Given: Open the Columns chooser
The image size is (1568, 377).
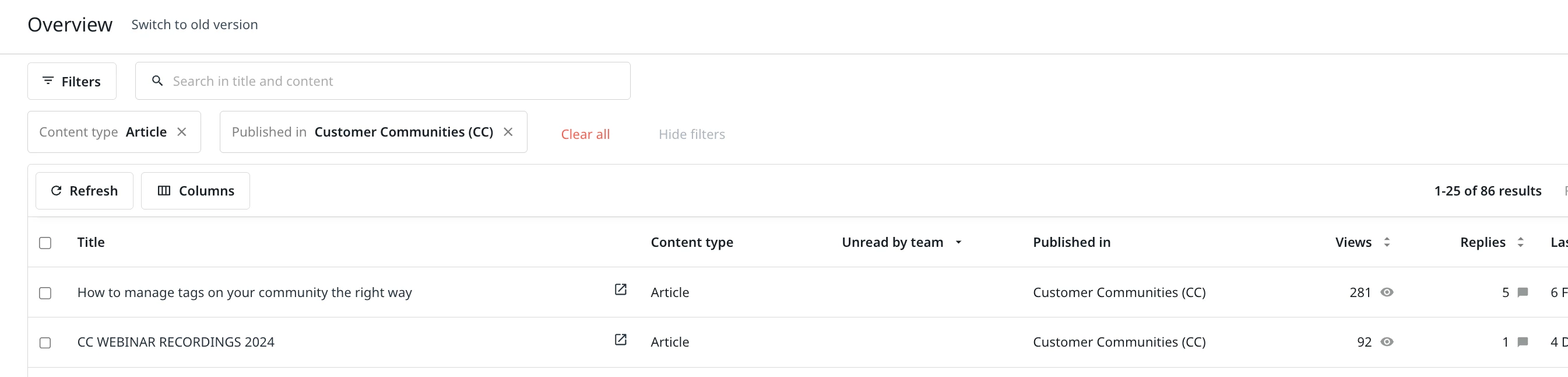Looking at the screenshot, I should coord(195,191).
